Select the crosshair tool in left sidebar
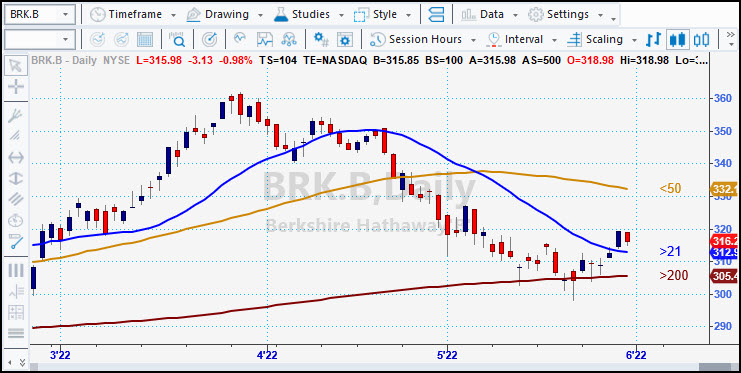 [x=16, y=87]
